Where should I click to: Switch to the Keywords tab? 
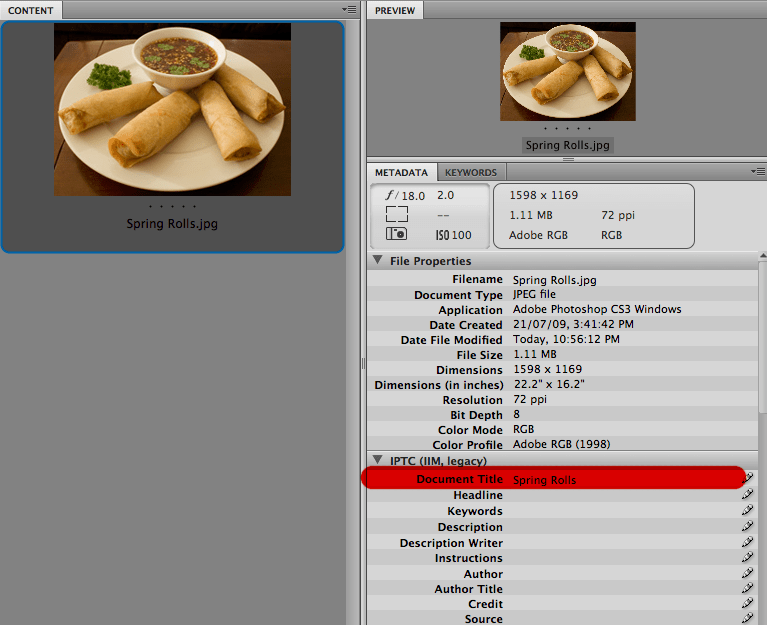point(471,173)
